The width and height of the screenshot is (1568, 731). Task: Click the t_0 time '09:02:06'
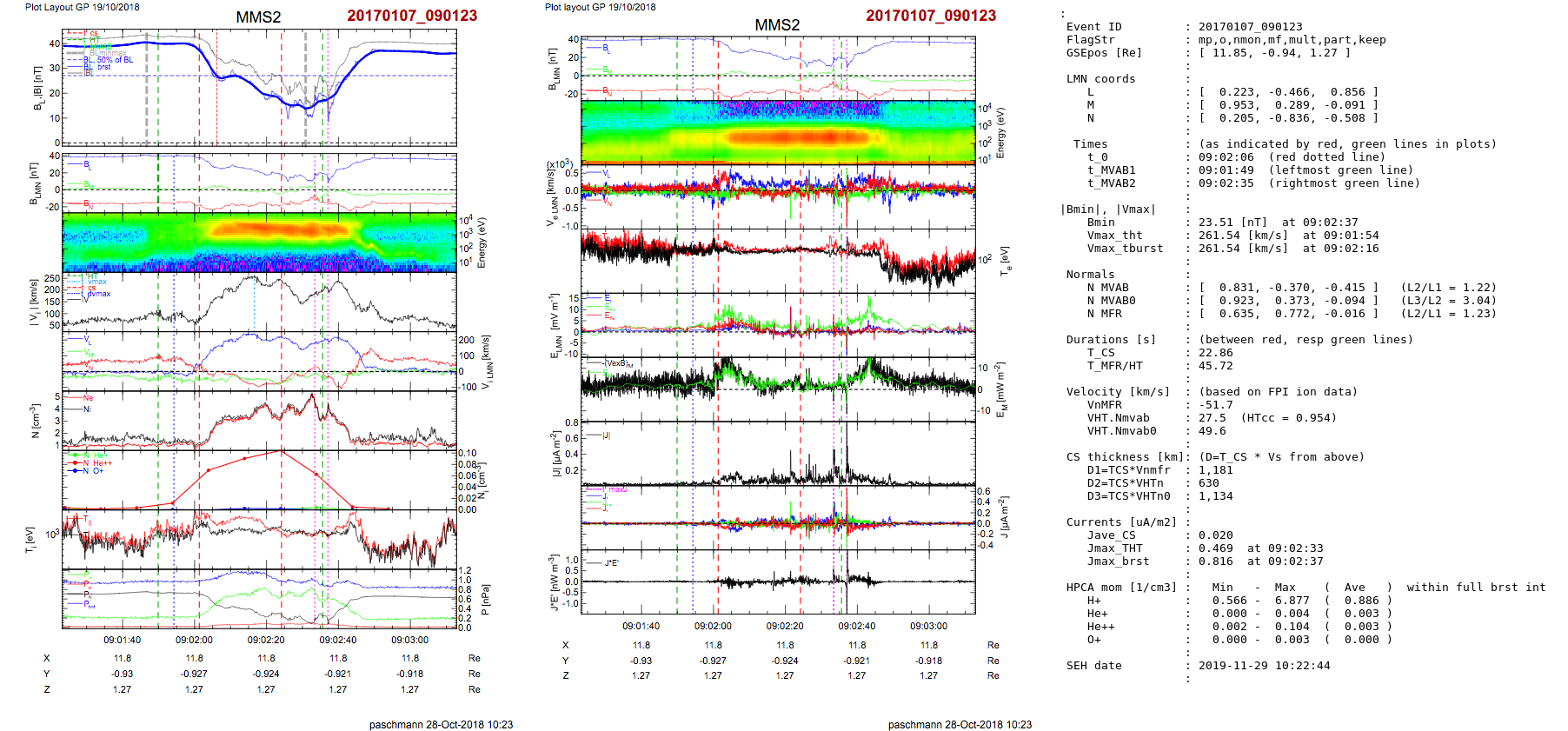click(x=1226, y=157)
